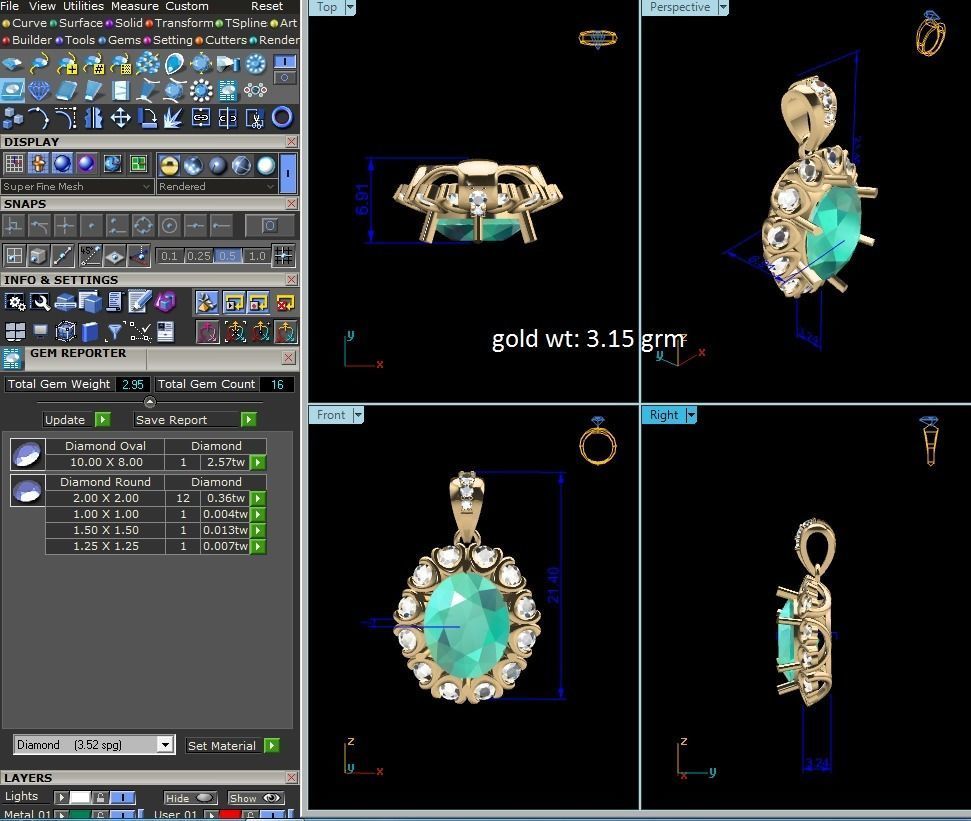
Task: Click the Hide layers button
Action: (191, 798)
